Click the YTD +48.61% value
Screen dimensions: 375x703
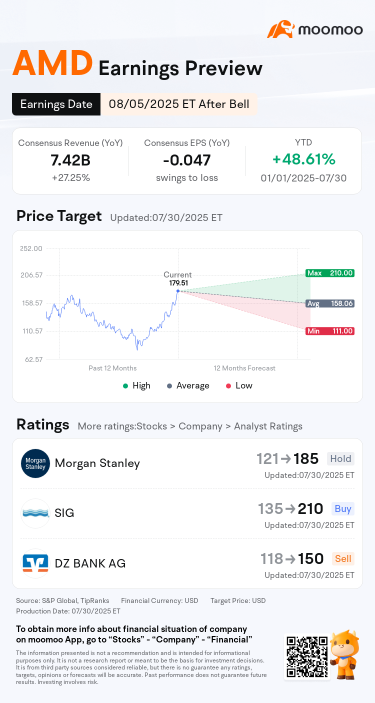click(304, 159)
